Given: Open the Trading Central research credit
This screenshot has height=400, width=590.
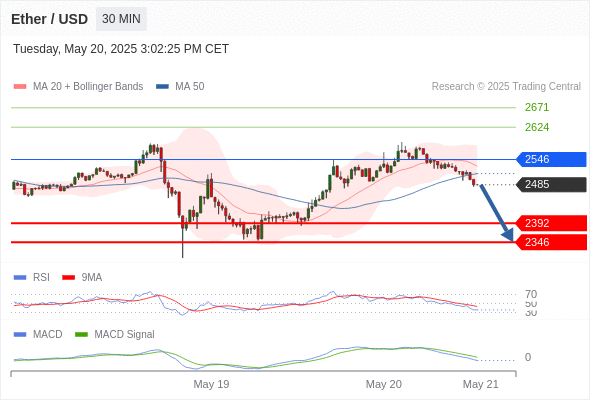Looking at the screenshot, I should click(x=506, y=87).
